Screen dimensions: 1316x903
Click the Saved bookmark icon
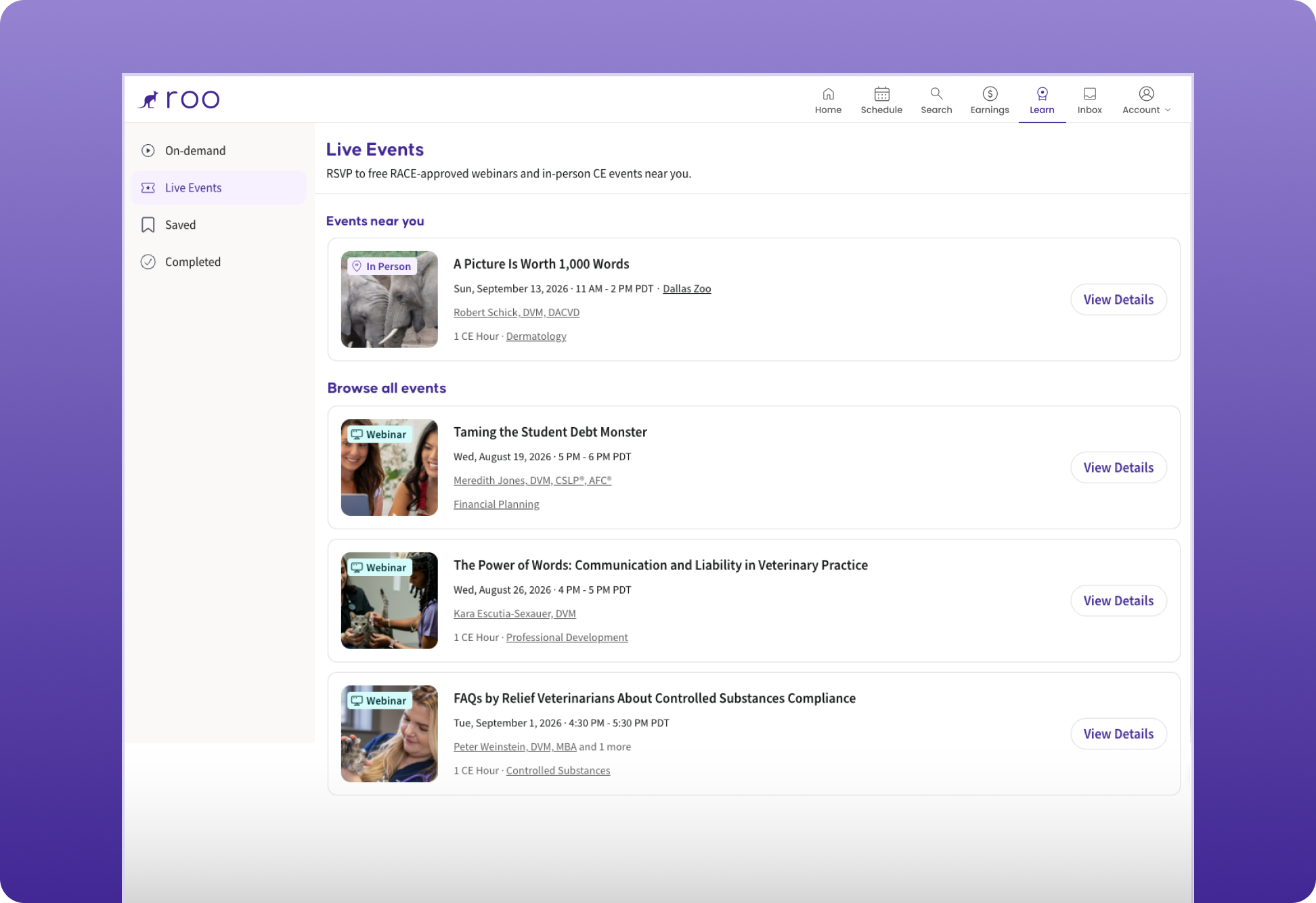(148, 225)
